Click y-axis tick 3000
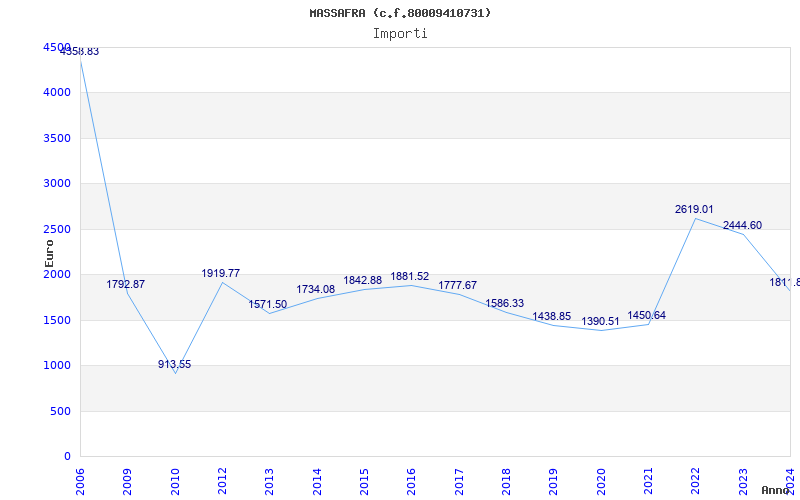This screenshot has width=800, height=500. tap(57, 183)
